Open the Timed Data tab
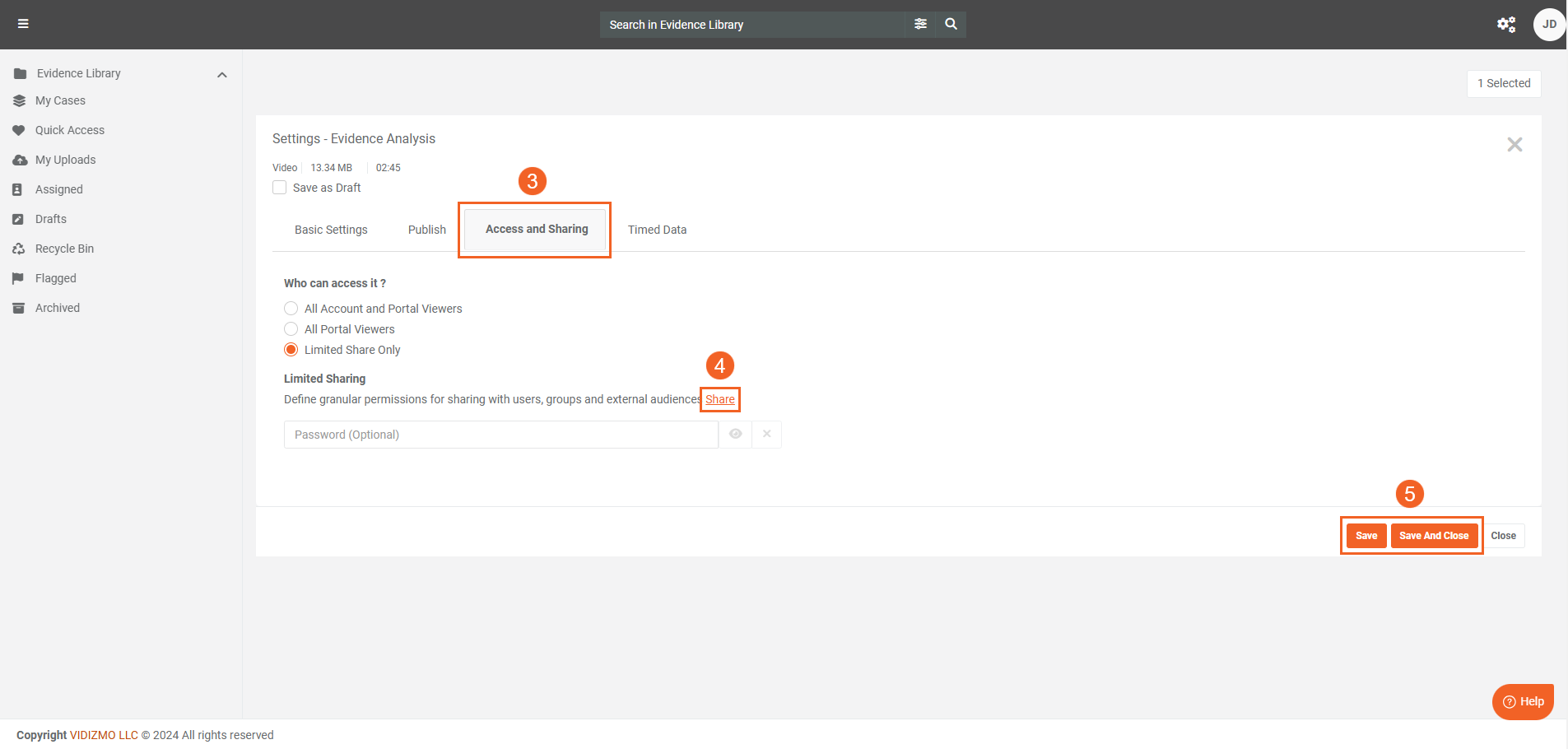The image size is (1568, 749). [x=657, y=230]
